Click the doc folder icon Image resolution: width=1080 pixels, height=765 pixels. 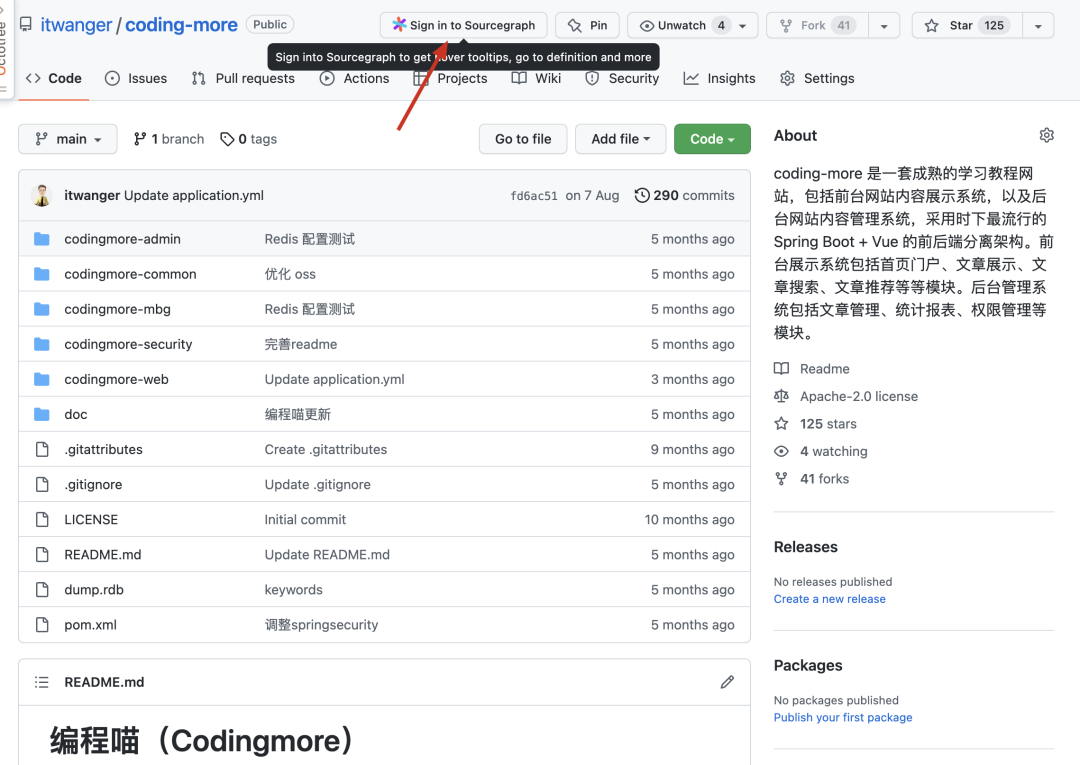click(42, 415)
